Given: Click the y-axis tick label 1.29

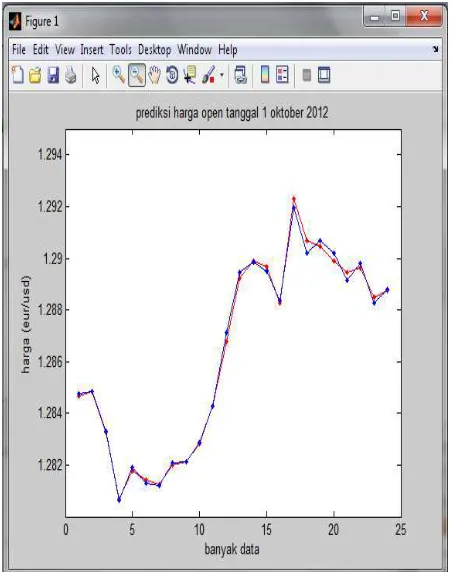Looking at the screenshot, I should point(53,259).
